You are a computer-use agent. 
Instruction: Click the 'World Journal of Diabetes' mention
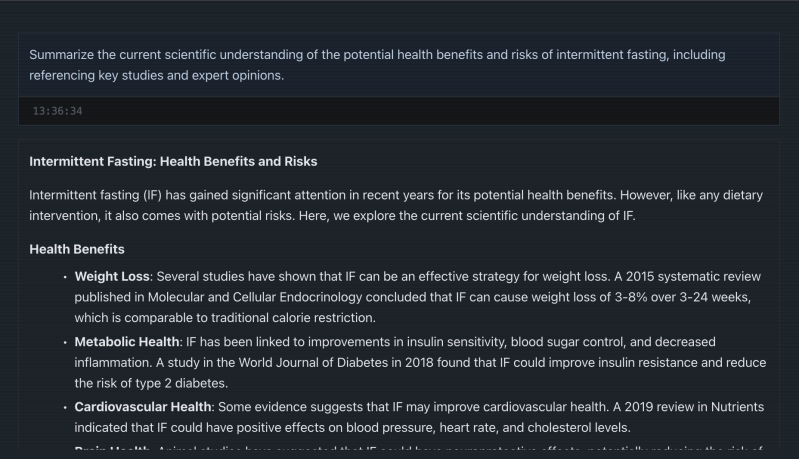pyautogui.click(x=313, y=363)
